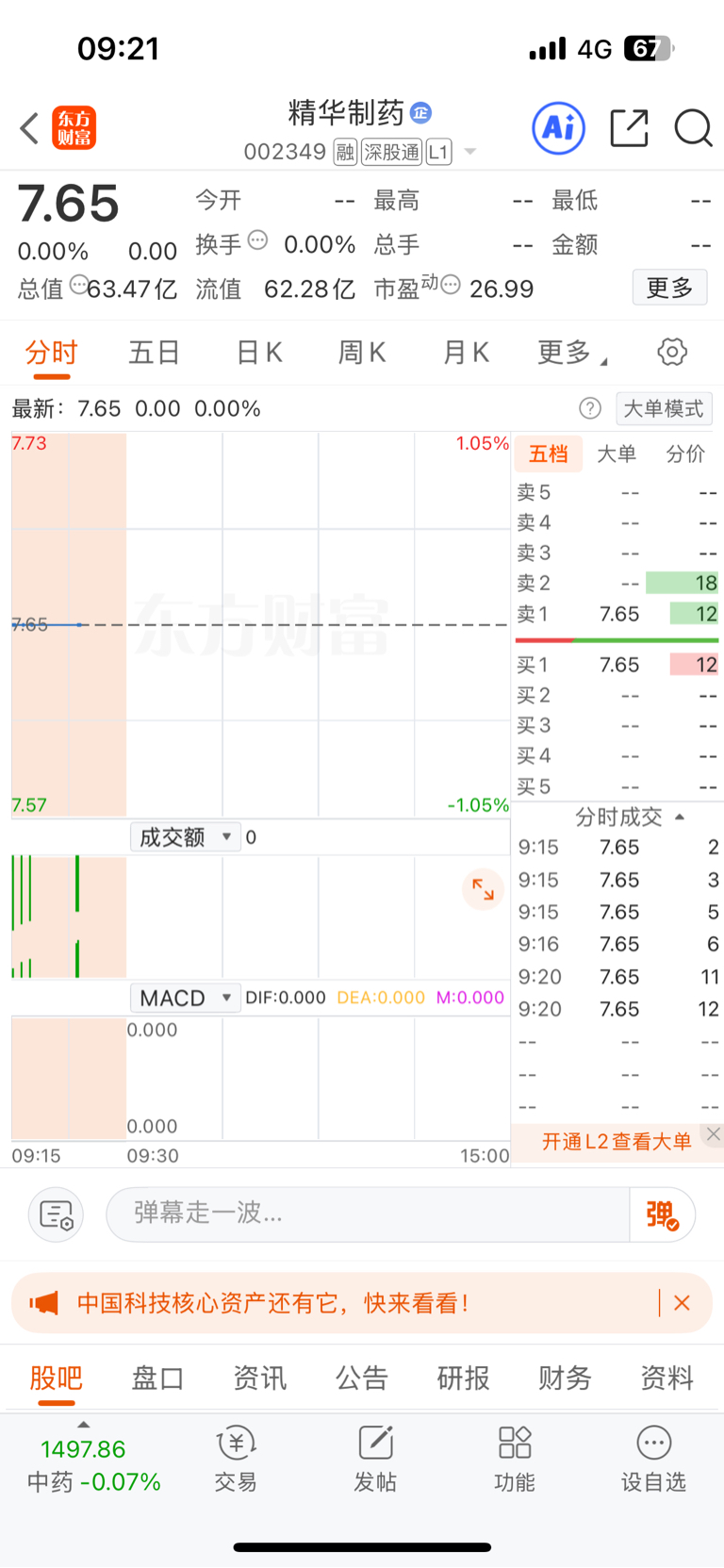Tap the 弹幕走一波 input field

pos(368,1214)
